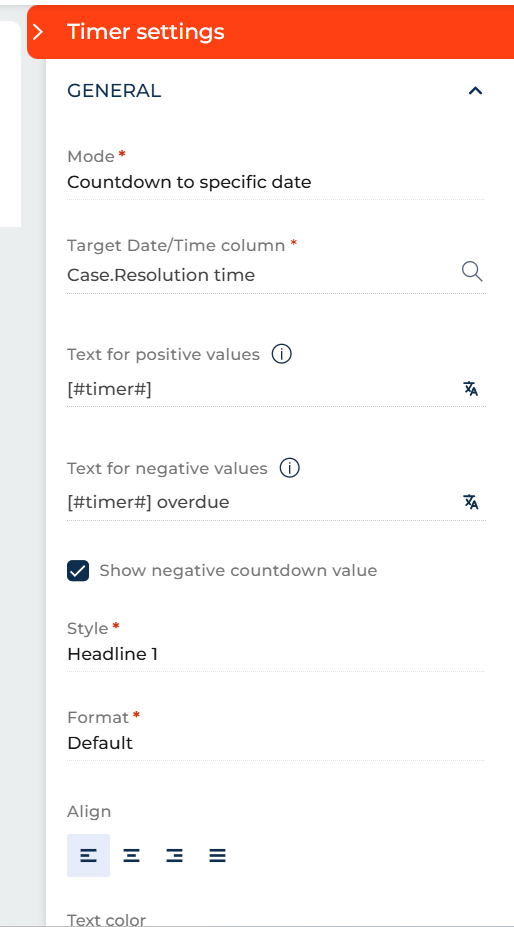Click the Timer settings header title
This screenshot has width=514, height=927.
click(x=146, y=31)
